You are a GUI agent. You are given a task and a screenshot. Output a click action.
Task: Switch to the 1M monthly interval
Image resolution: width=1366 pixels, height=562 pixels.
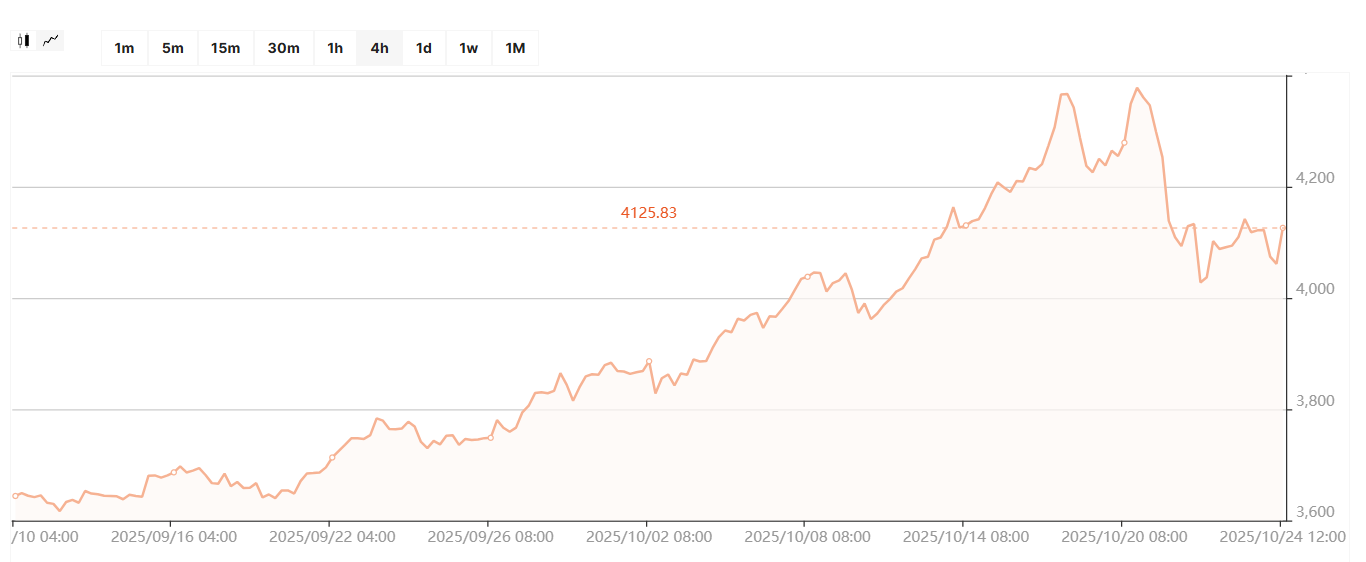click(515, 48)
